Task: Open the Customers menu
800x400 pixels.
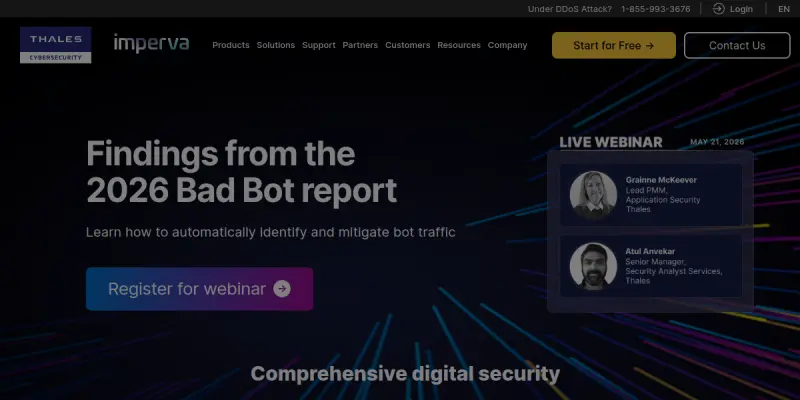Action: [408, 45]
